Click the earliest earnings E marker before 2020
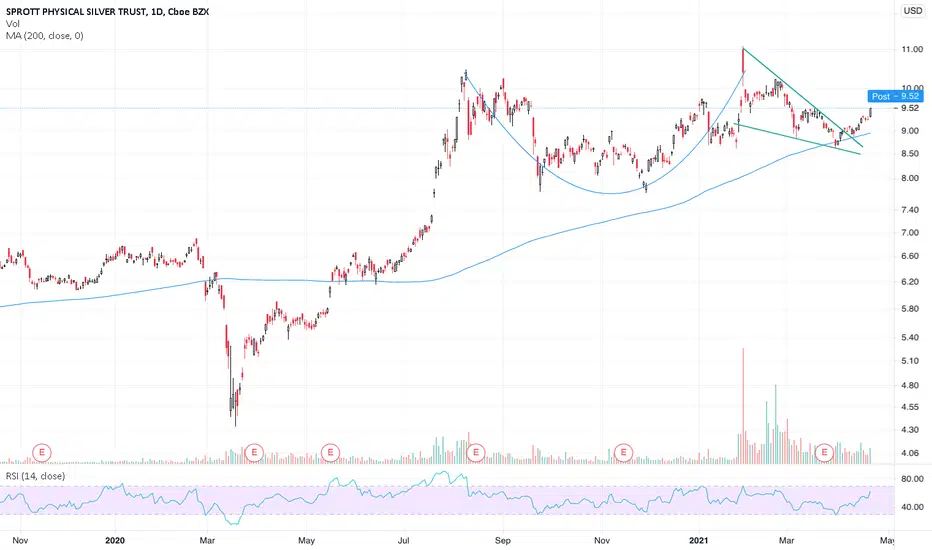This screenshot has width=932, height=550. (42, 452)
